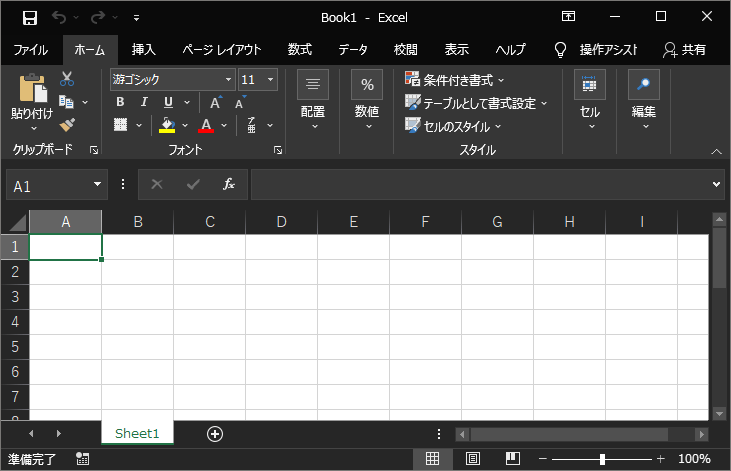Click the Insert Function fx icon
Screen dimensions: 731x471
pos(228,185)
